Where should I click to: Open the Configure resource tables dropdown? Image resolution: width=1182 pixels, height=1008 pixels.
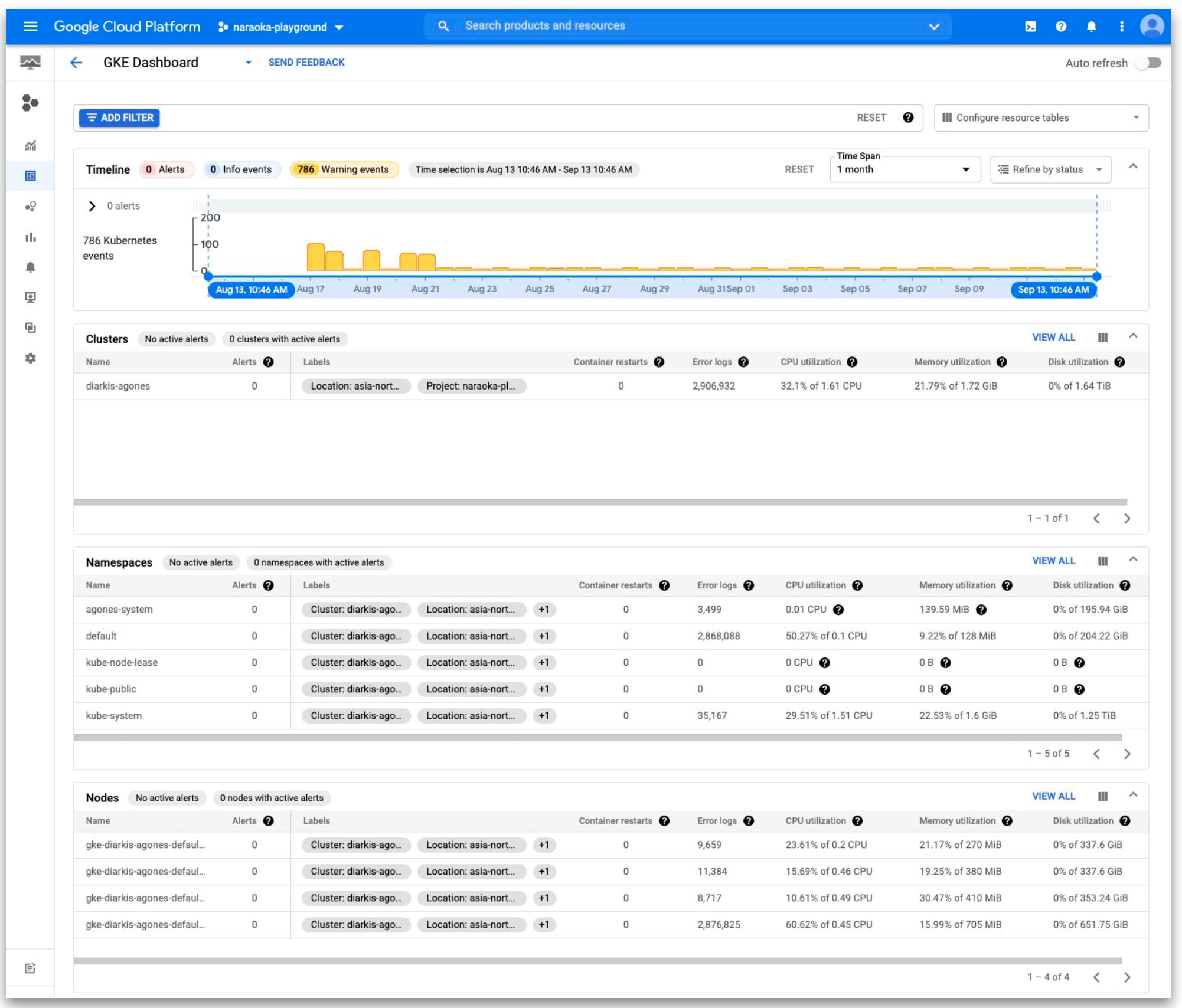tap(1041, 117)
